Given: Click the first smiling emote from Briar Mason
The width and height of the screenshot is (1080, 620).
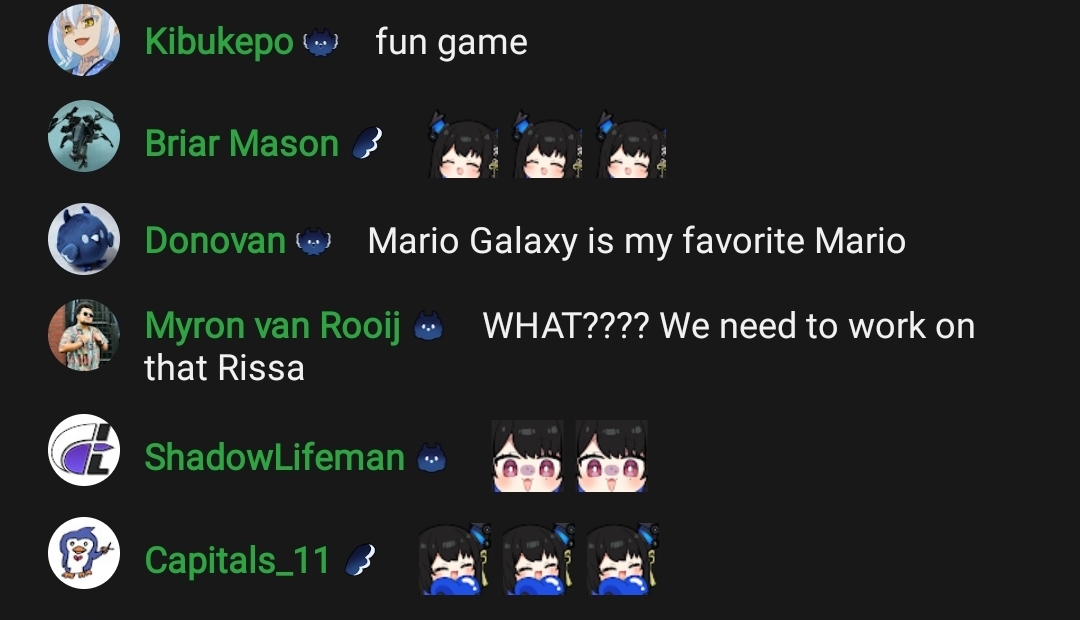Looking at the screenshot, I should coord(463,144).
